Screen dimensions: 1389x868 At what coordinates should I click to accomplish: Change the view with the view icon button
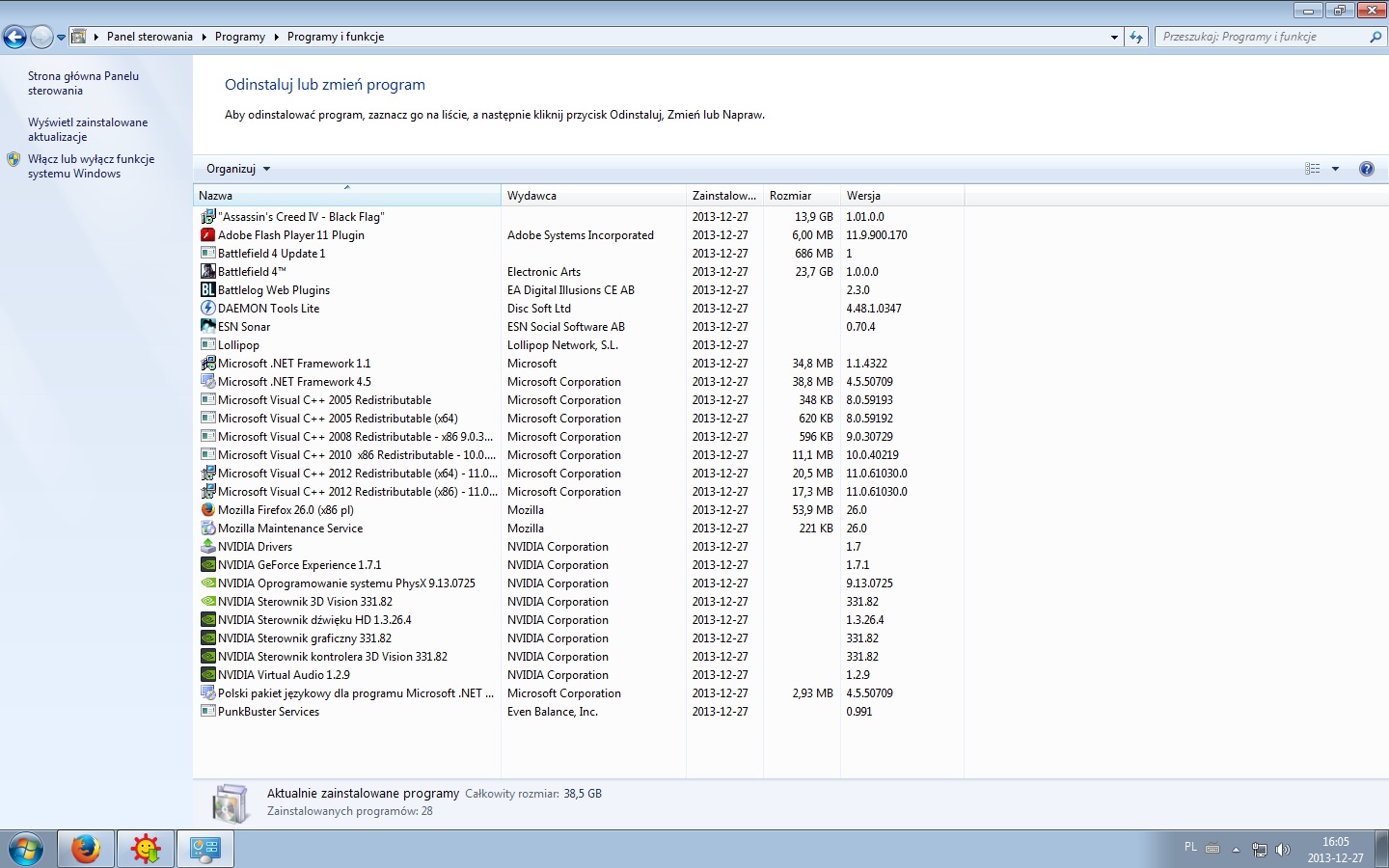[x=1313, y=169]
